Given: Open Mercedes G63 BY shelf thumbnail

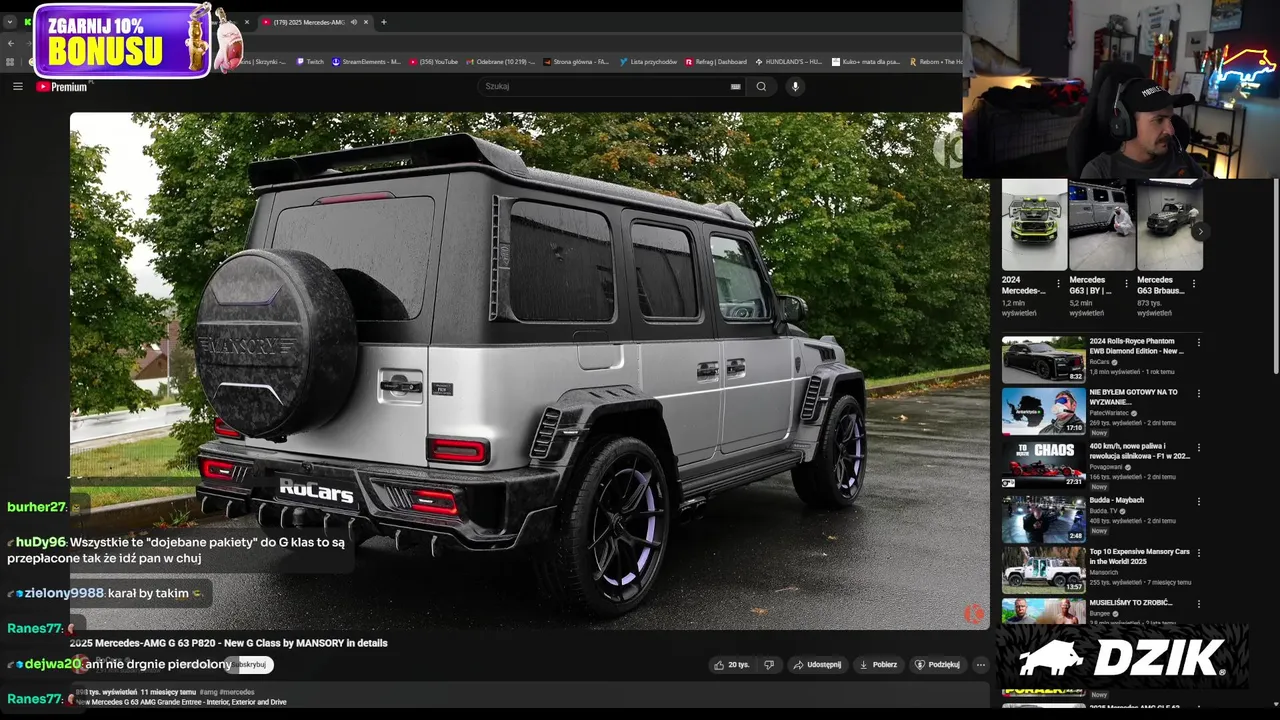Looking at the screenshot, I should coord(1102,225).
